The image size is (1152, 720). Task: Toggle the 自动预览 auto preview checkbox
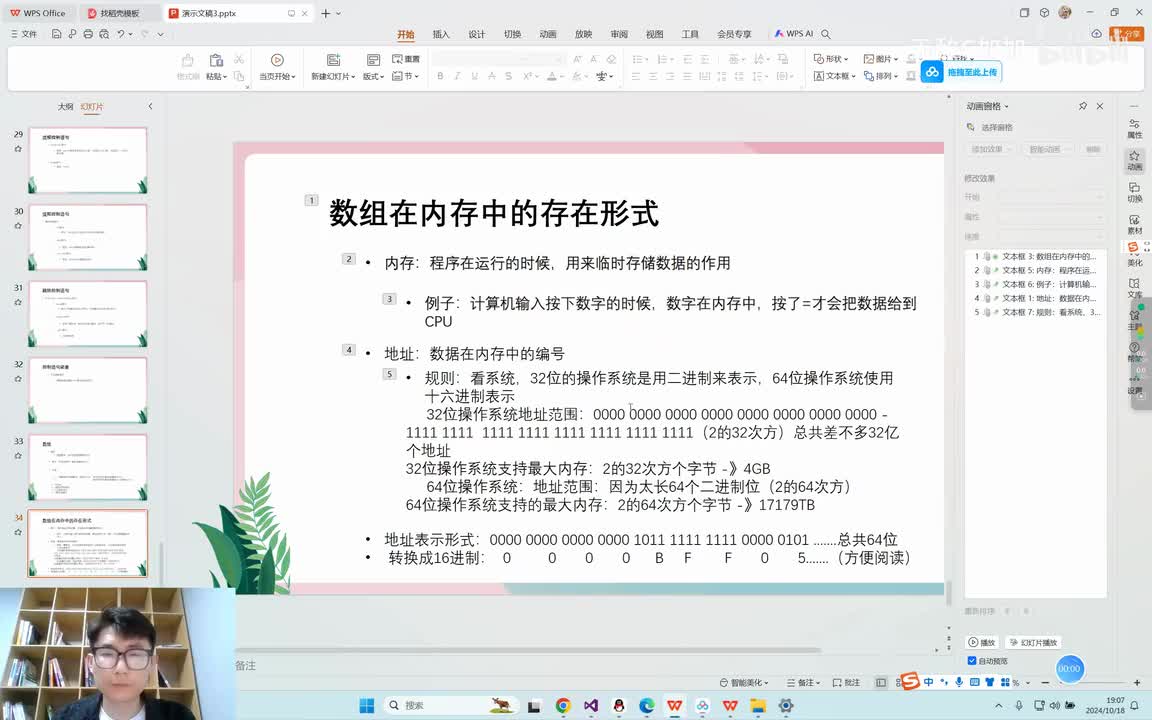(972, 660)
